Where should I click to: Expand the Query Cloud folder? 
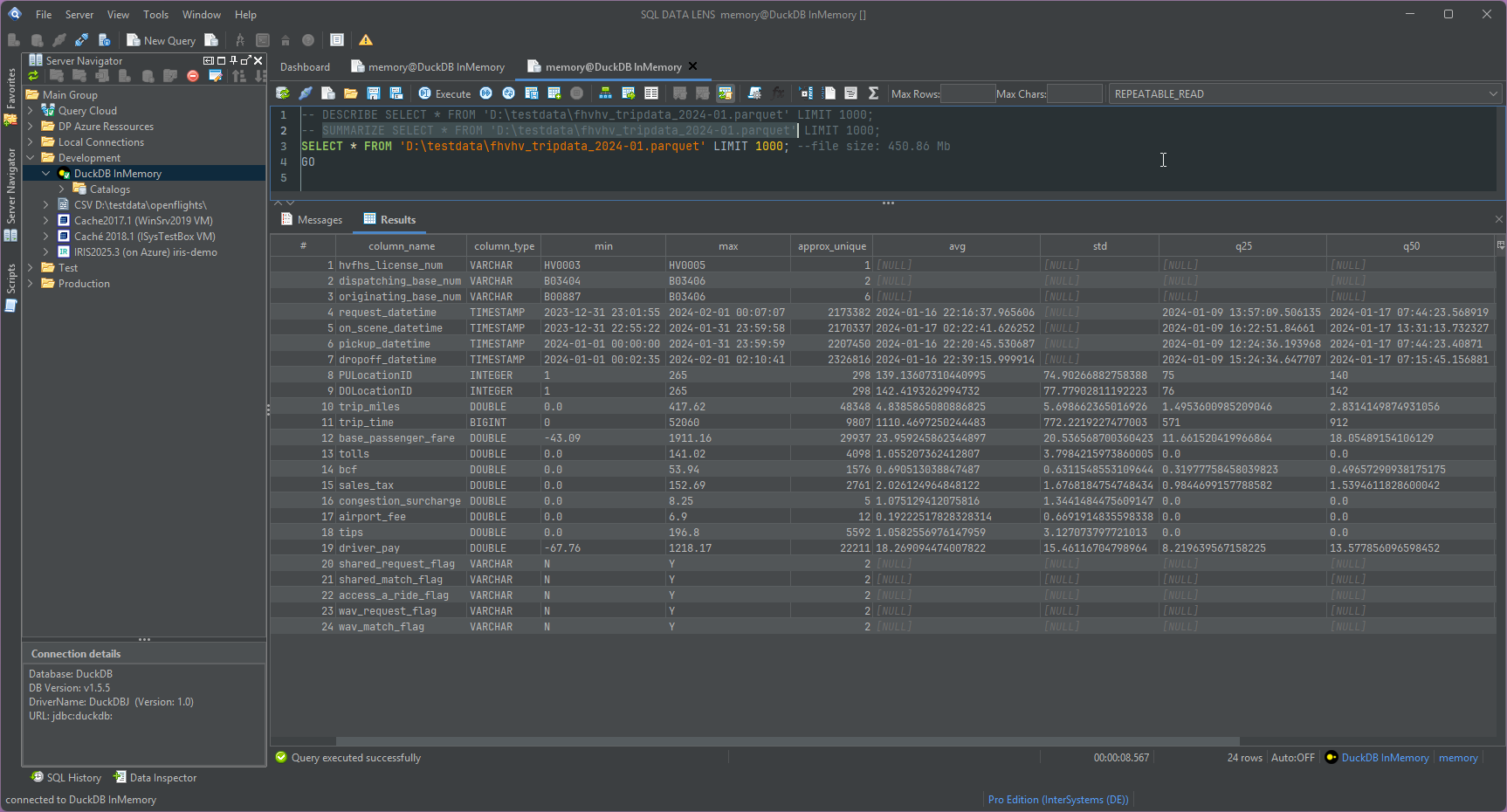pyautogui.click(x=31, y=111)
